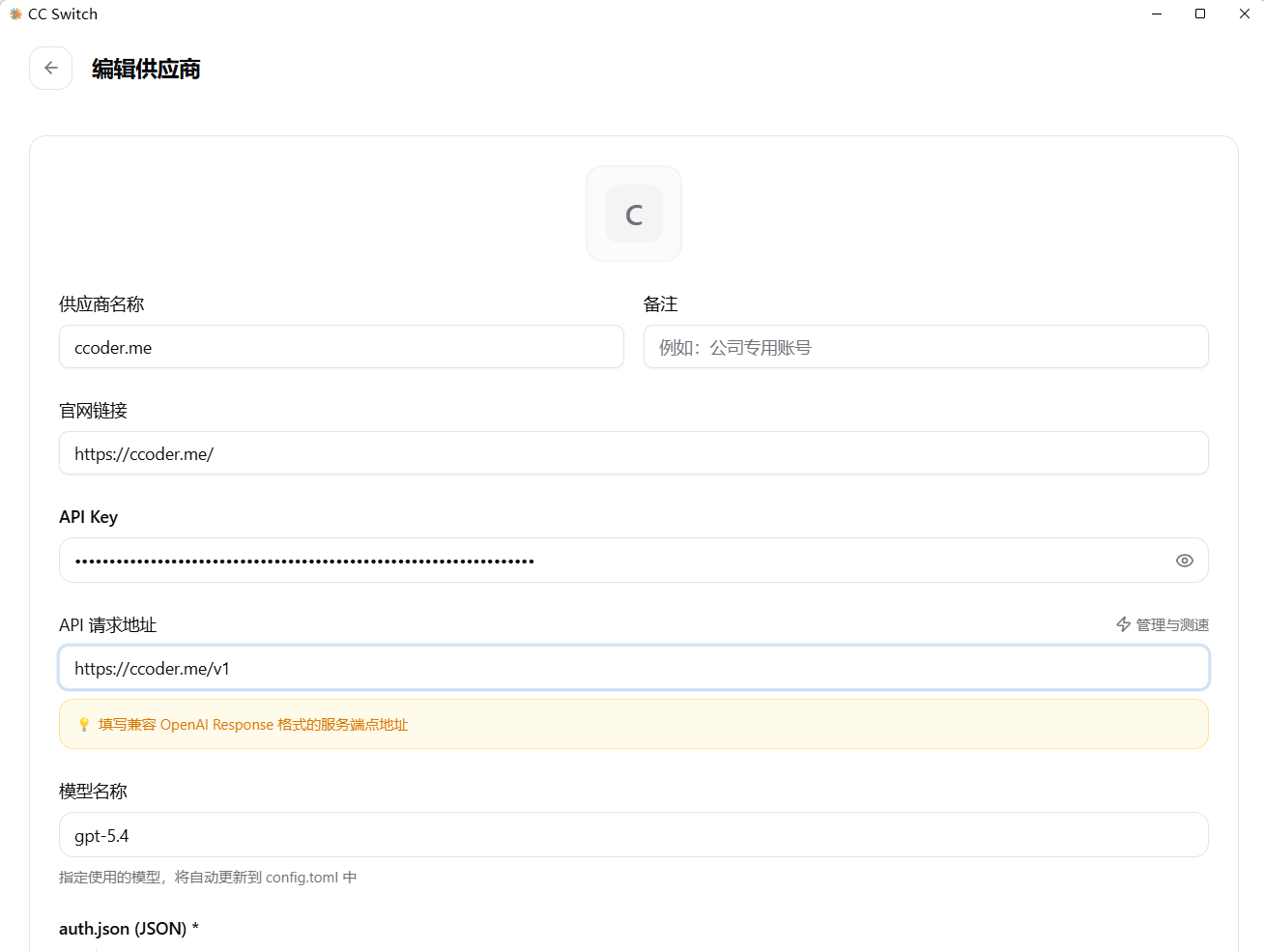The width and height of the screenshot is (1264, 952).
Task: Show the hidden API Key with eye icon
Action: click(x=1184, y=561)
